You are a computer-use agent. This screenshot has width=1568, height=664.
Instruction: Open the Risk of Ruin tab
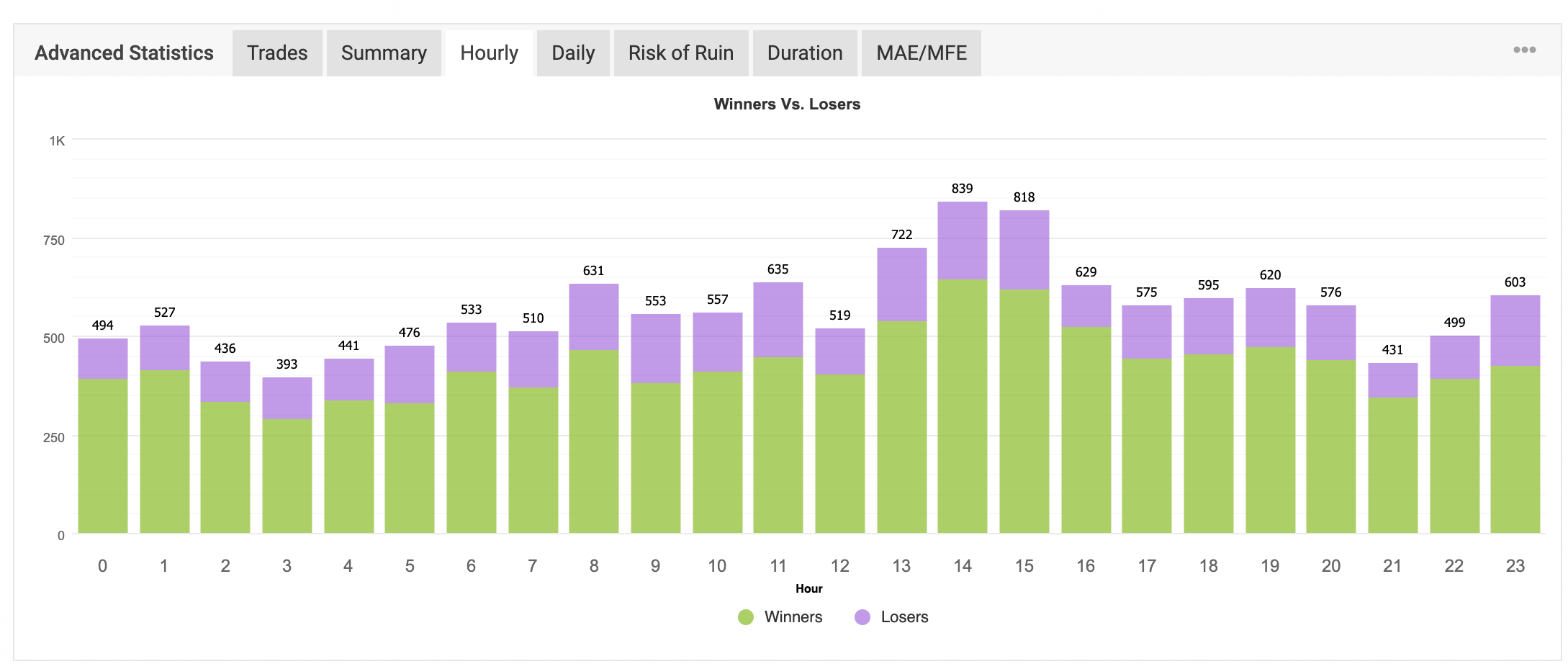pyautogui.click(x=680, y=53)
